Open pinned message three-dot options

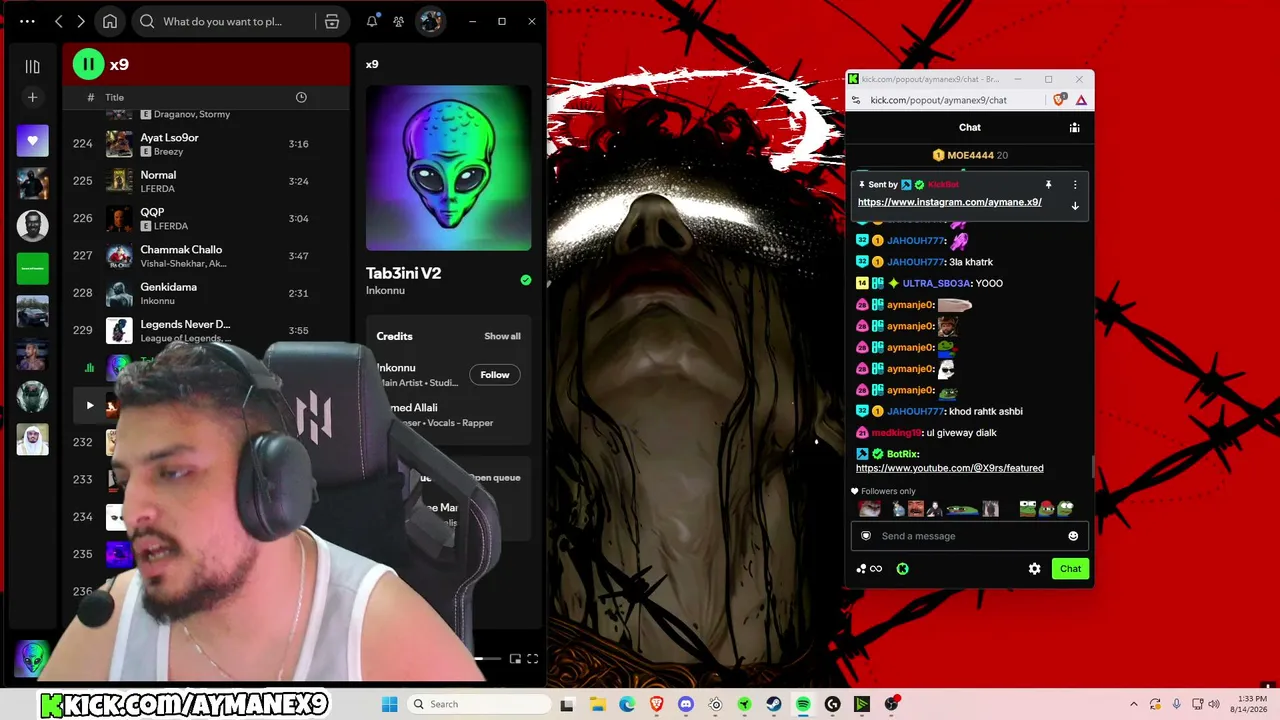pyautogui.click(x=1075, y=185)
